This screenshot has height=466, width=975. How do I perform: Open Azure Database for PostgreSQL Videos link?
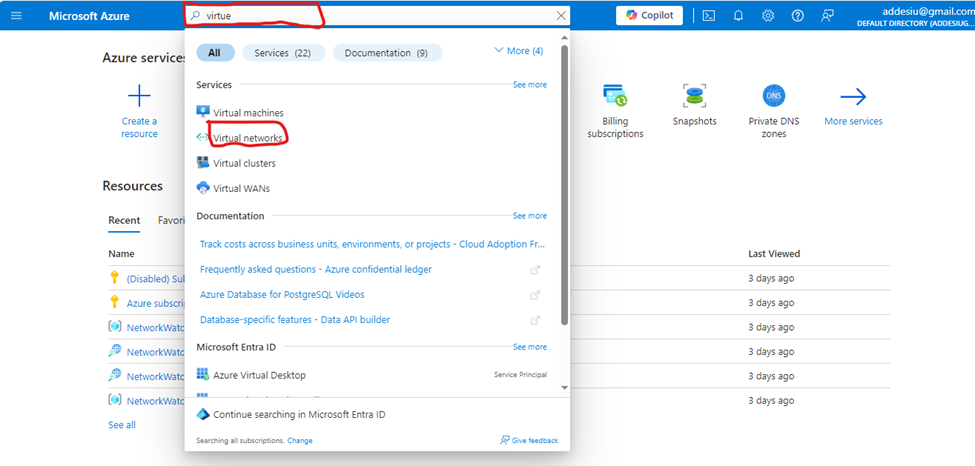tap(282, 294)
